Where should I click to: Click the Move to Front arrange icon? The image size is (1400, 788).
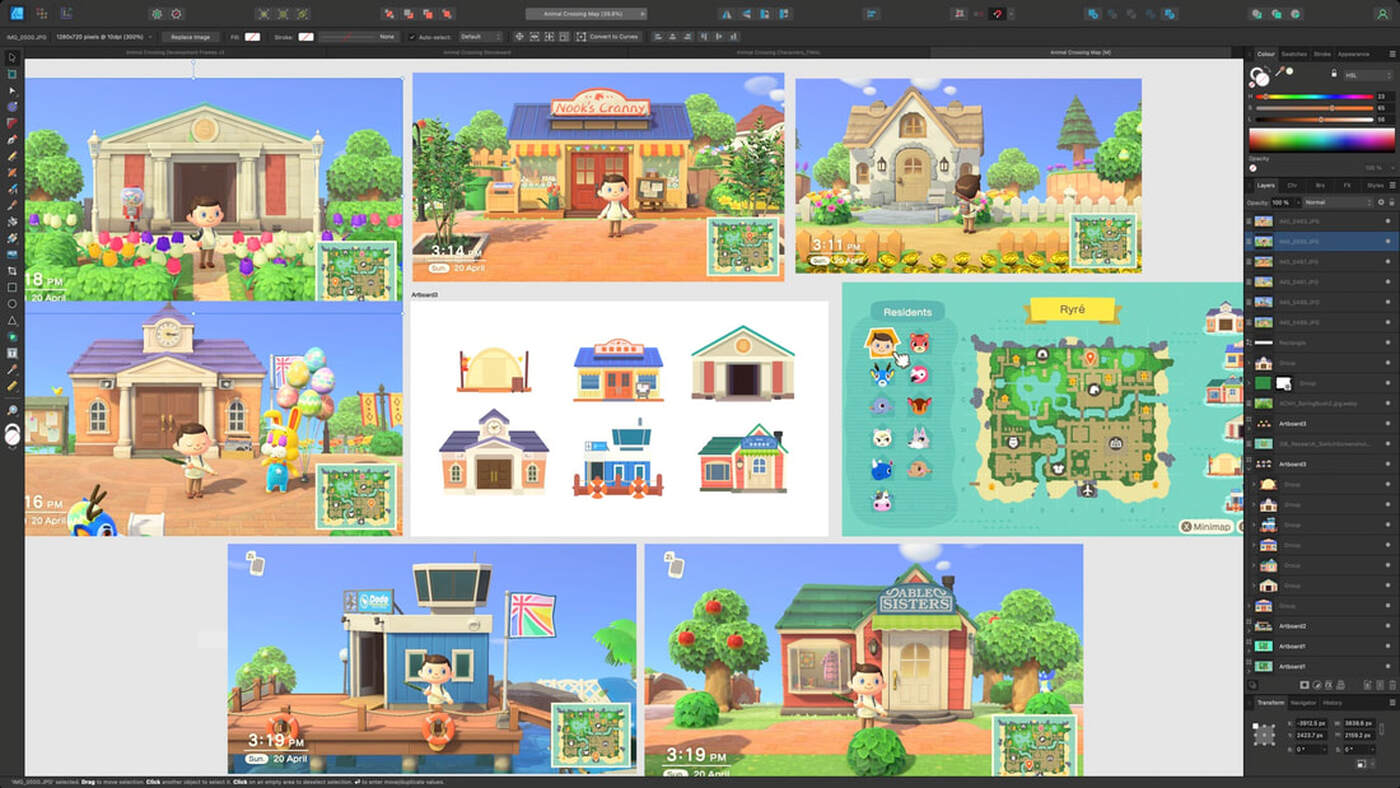pyautogui.click(x=447, y=14)
